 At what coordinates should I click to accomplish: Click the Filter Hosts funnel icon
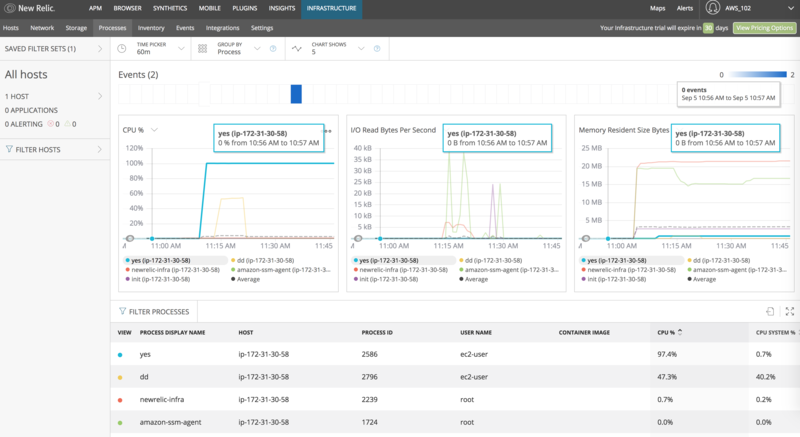tap(9, 149)
